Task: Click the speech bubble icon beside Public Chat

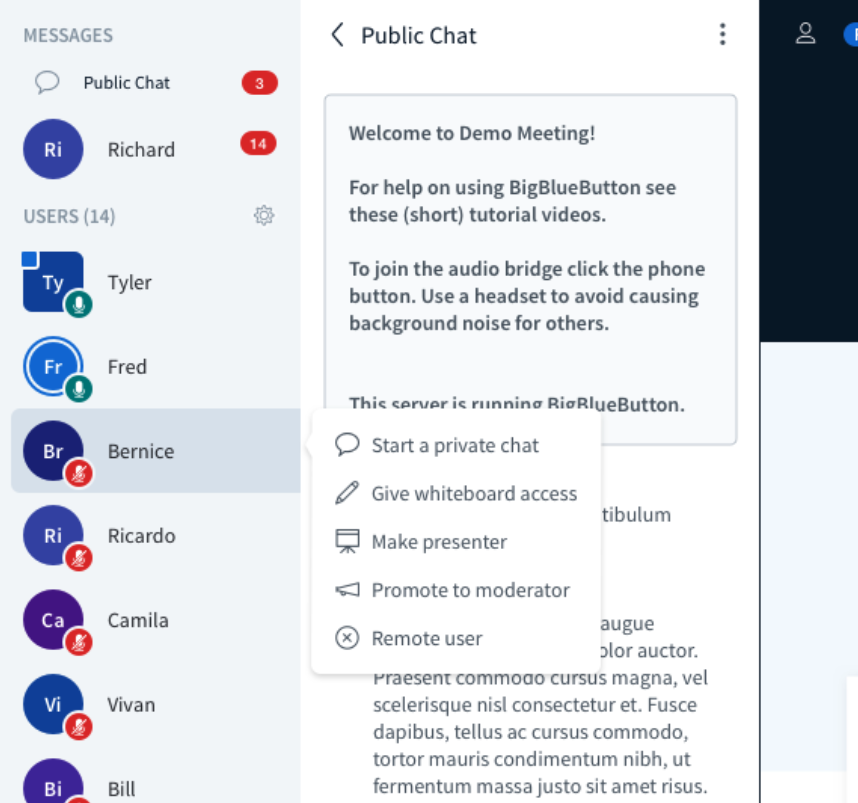Action: [x=47, y=83]
